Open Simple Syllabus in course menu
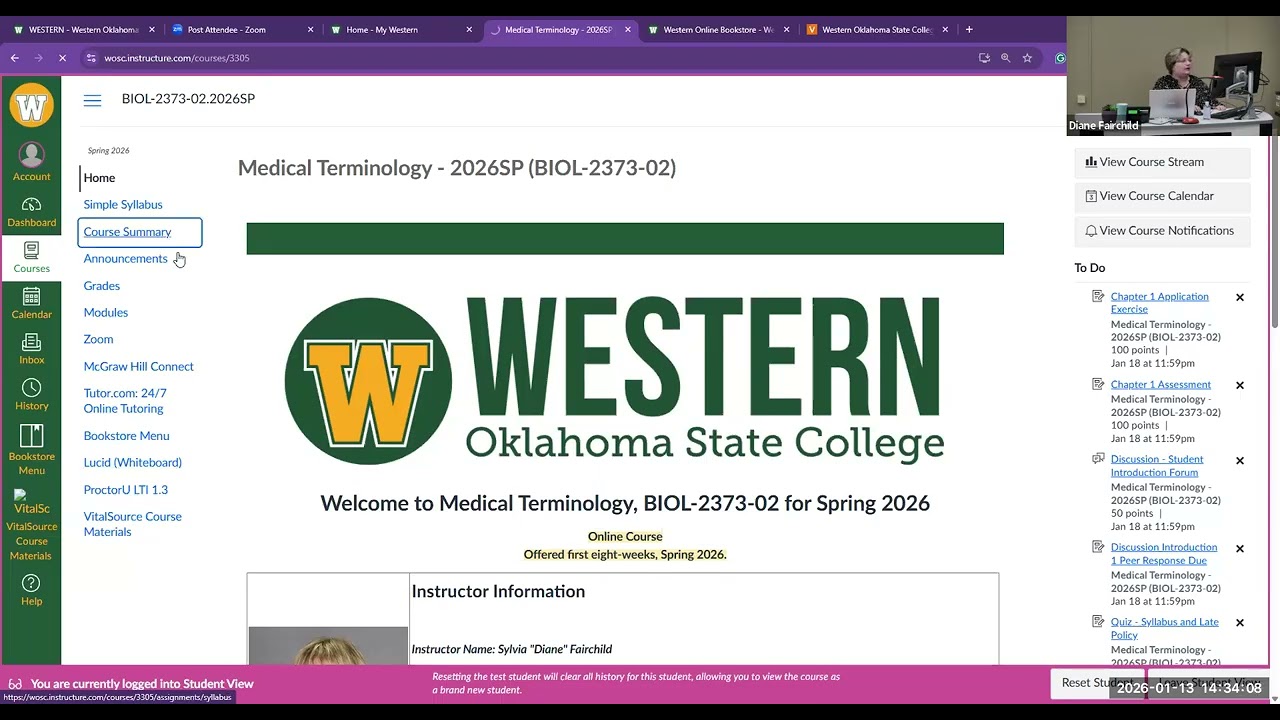 coord(123,205)
